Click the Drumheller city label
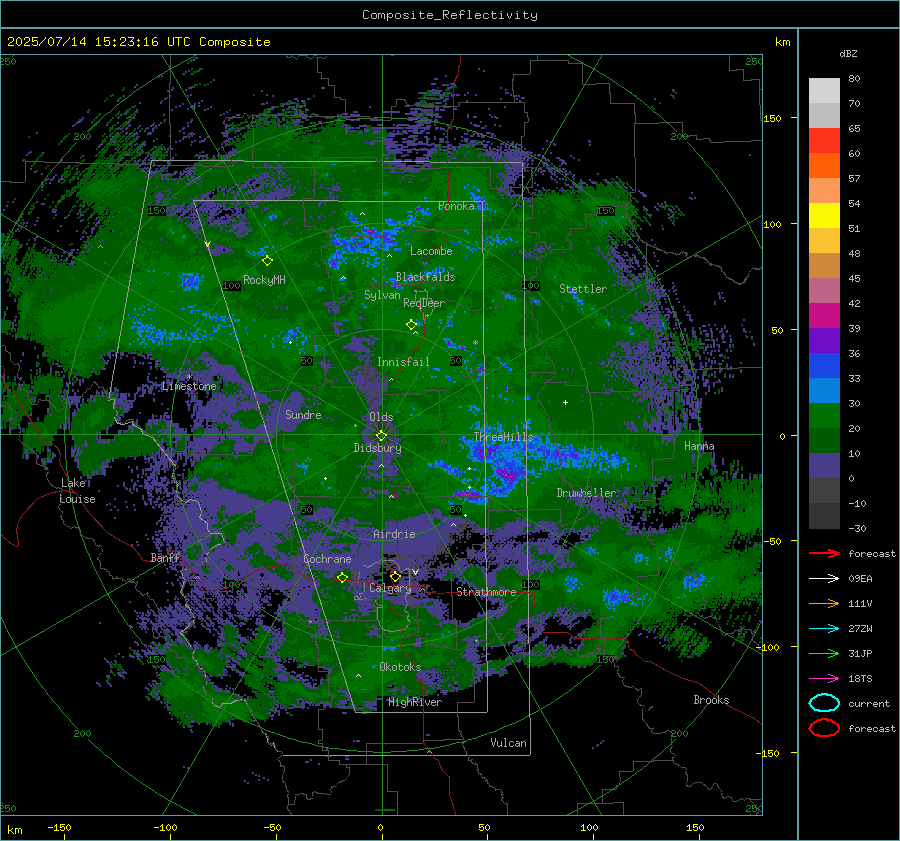Viewport: 900px width, 841px height. [x=586, y=493]
